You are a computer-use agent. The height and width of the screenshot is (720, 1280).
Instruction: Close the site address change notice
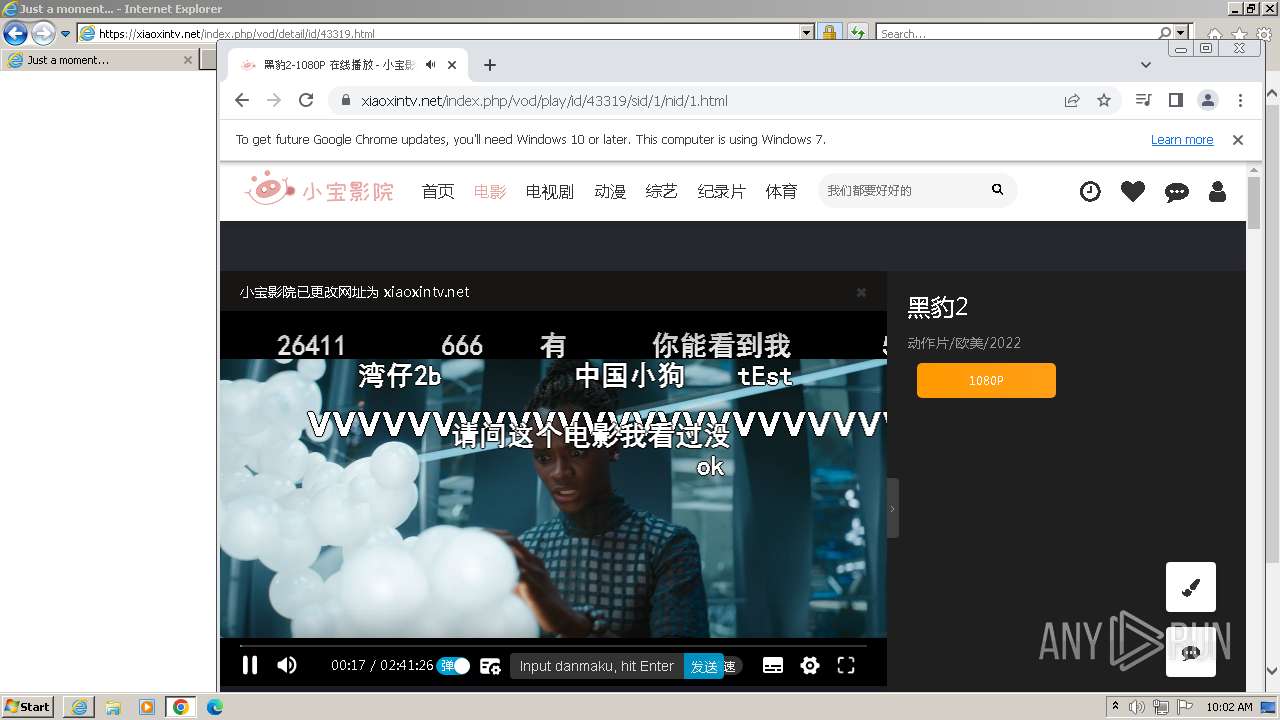(861, 293)
